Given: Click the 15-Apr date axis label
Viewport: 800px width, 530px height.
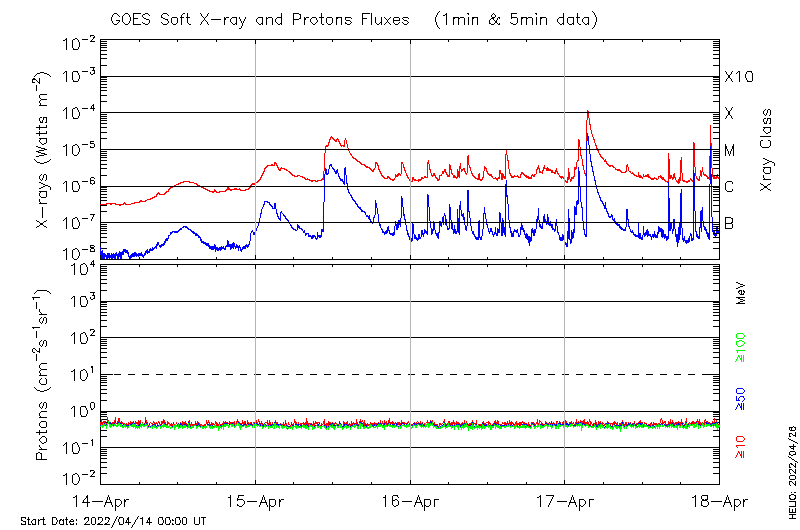Looking at the screenshot, I should (x=255, y=499).
